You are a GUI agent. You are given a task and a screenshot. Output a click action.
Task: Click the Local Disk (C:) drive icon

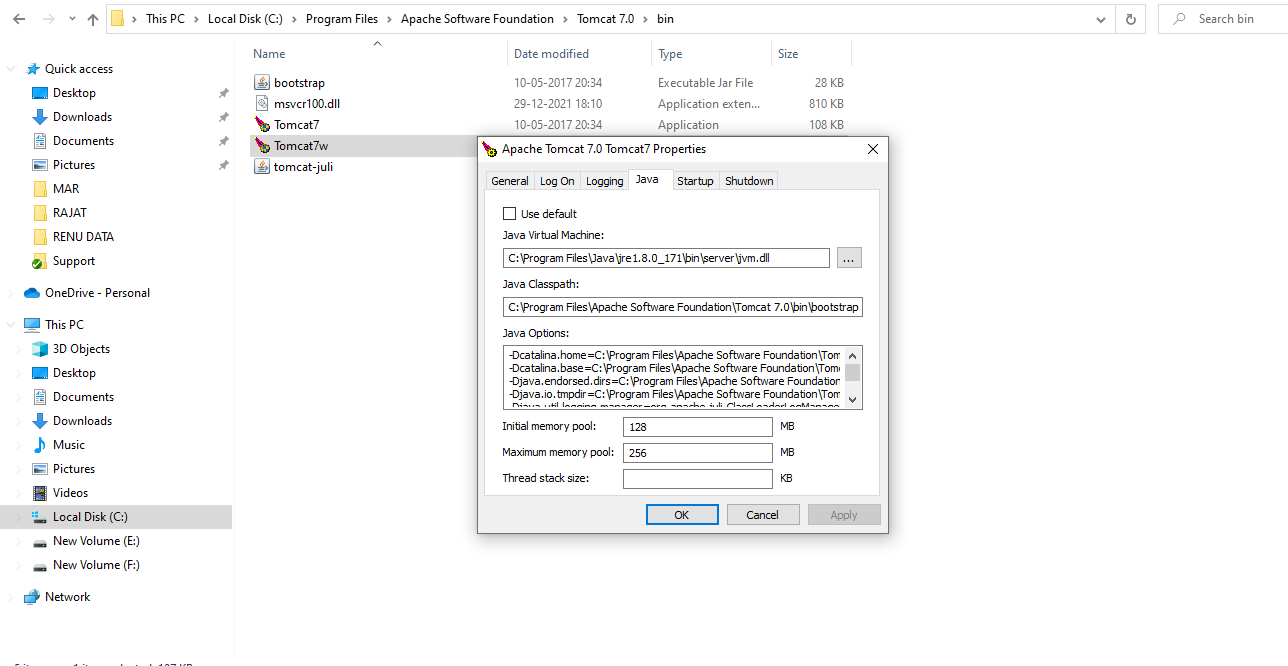pos(40,517)
